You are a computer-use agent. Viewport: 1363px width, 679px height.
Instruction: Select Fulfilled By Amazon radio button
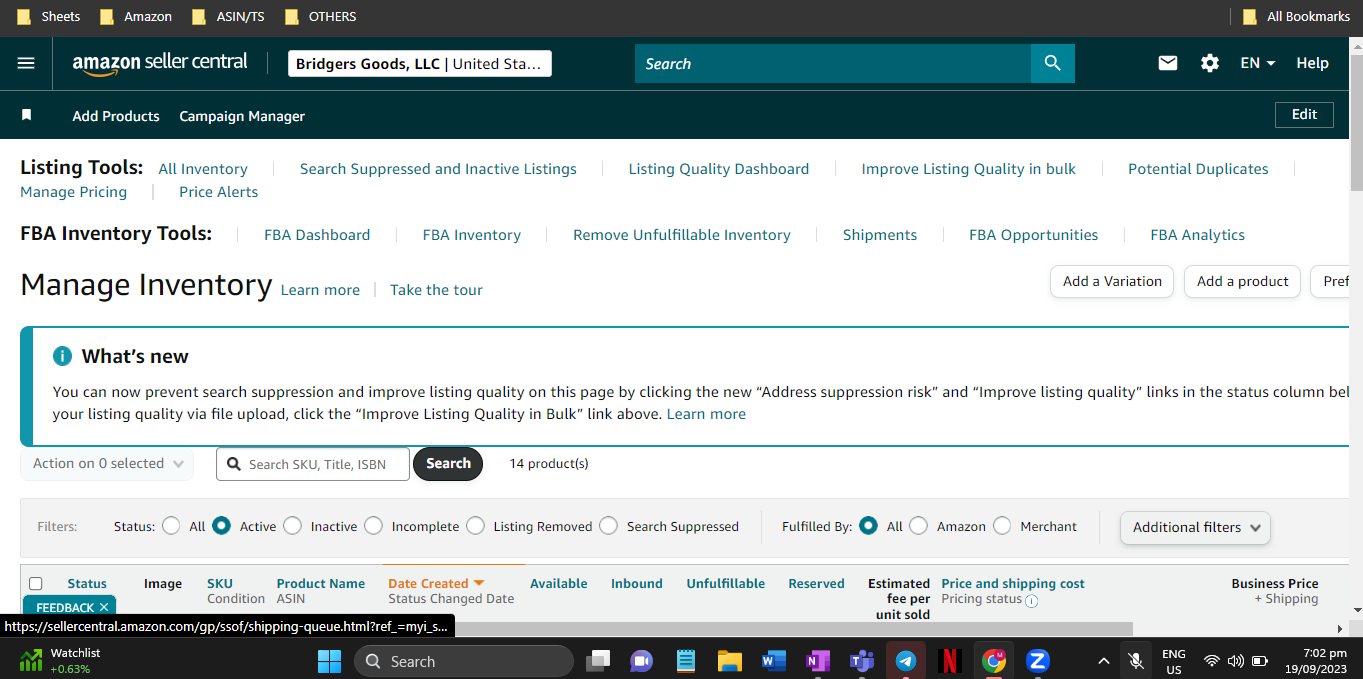[918, 526]
